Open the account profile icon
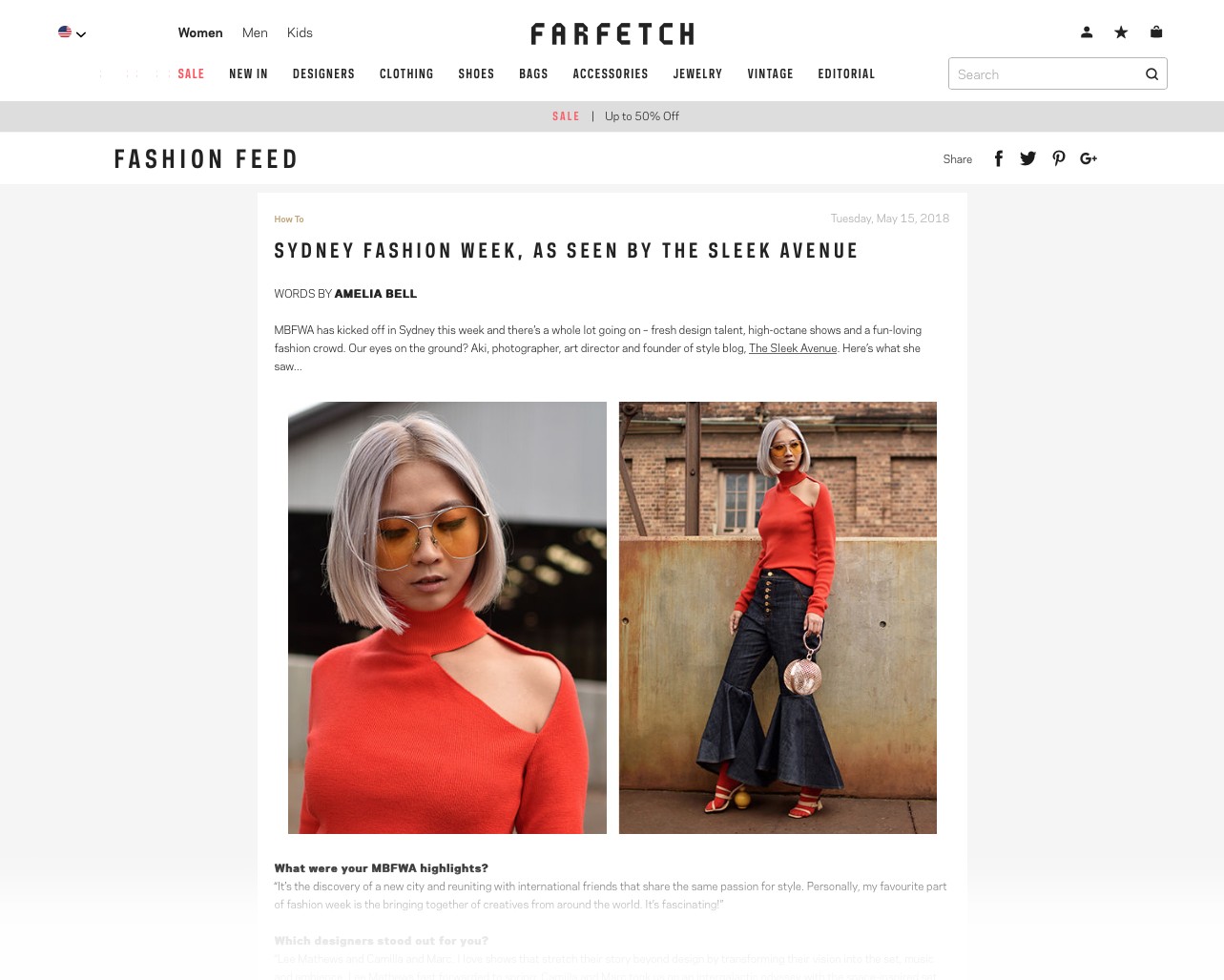This screenshot has width=1224, height=980. 1087,32
